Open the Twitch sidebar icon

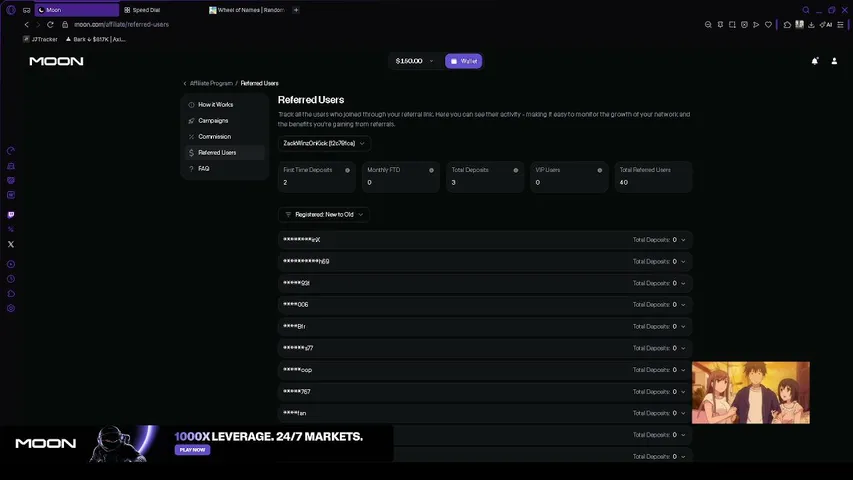pyautogui.click(x=11, y=214)
